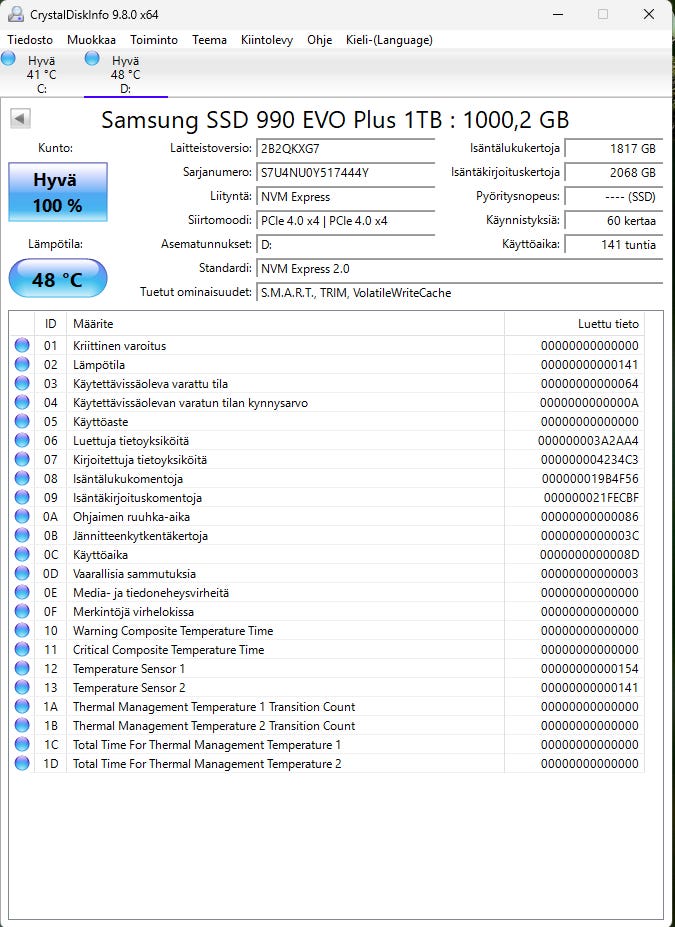Click the Asematunnukset field D:

(345, 244)
